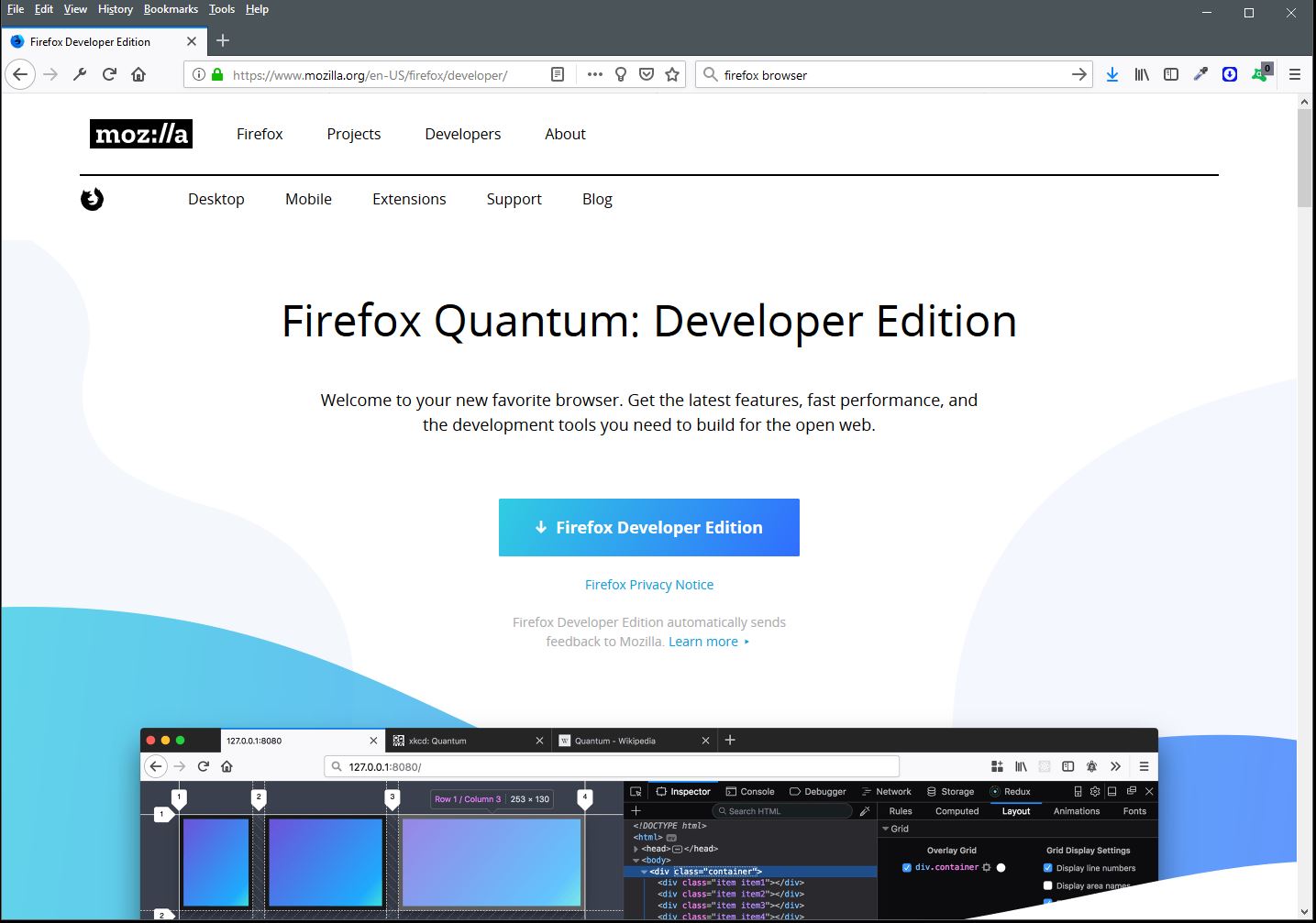Click the Firefox logo beside Desktop
Viewport: 1316px width, 923px height.
[x=92, y=199]
